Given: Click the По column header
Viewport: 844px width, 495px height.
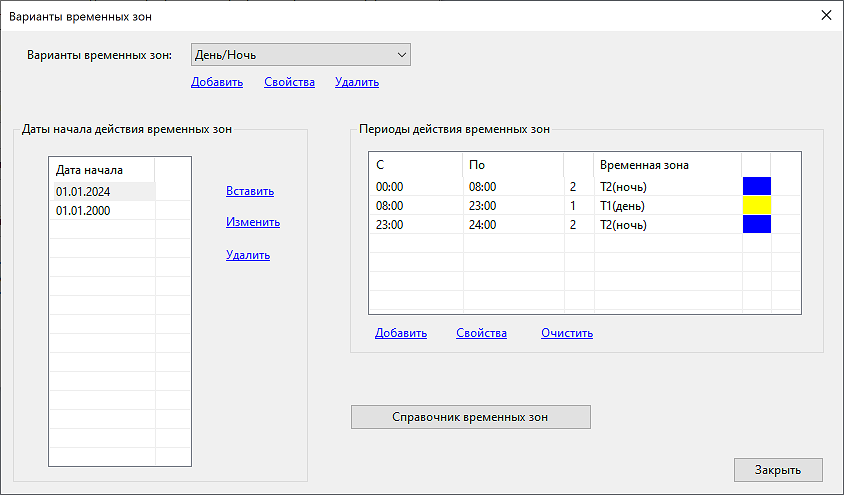Looking at the screenshot, I should coord(512,165).
